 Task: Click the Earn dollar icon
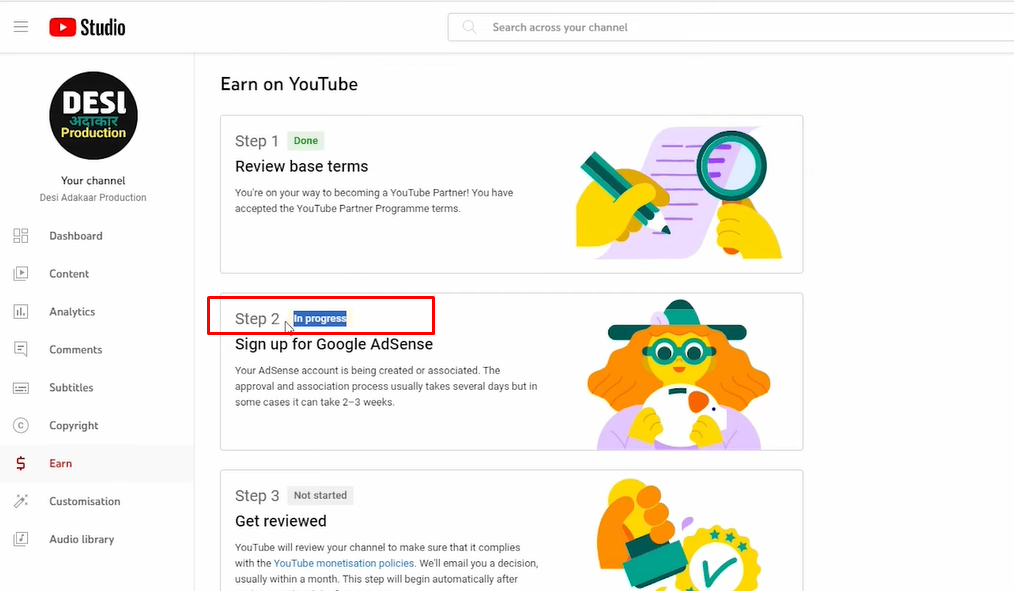click(x=20, y=464)
